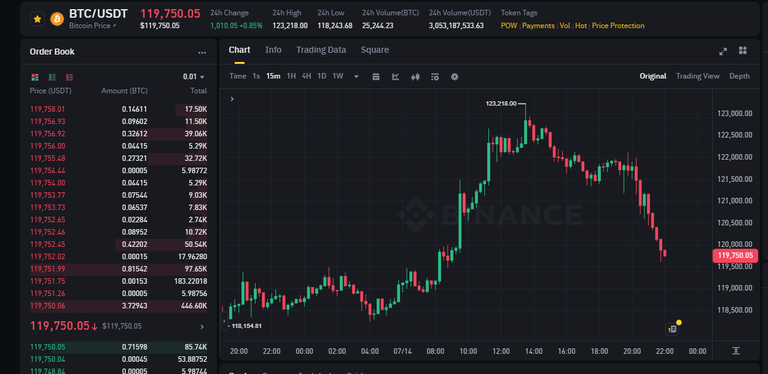
Task: Open the technical indicators chart icon
Action: click(x=396, y=77)
